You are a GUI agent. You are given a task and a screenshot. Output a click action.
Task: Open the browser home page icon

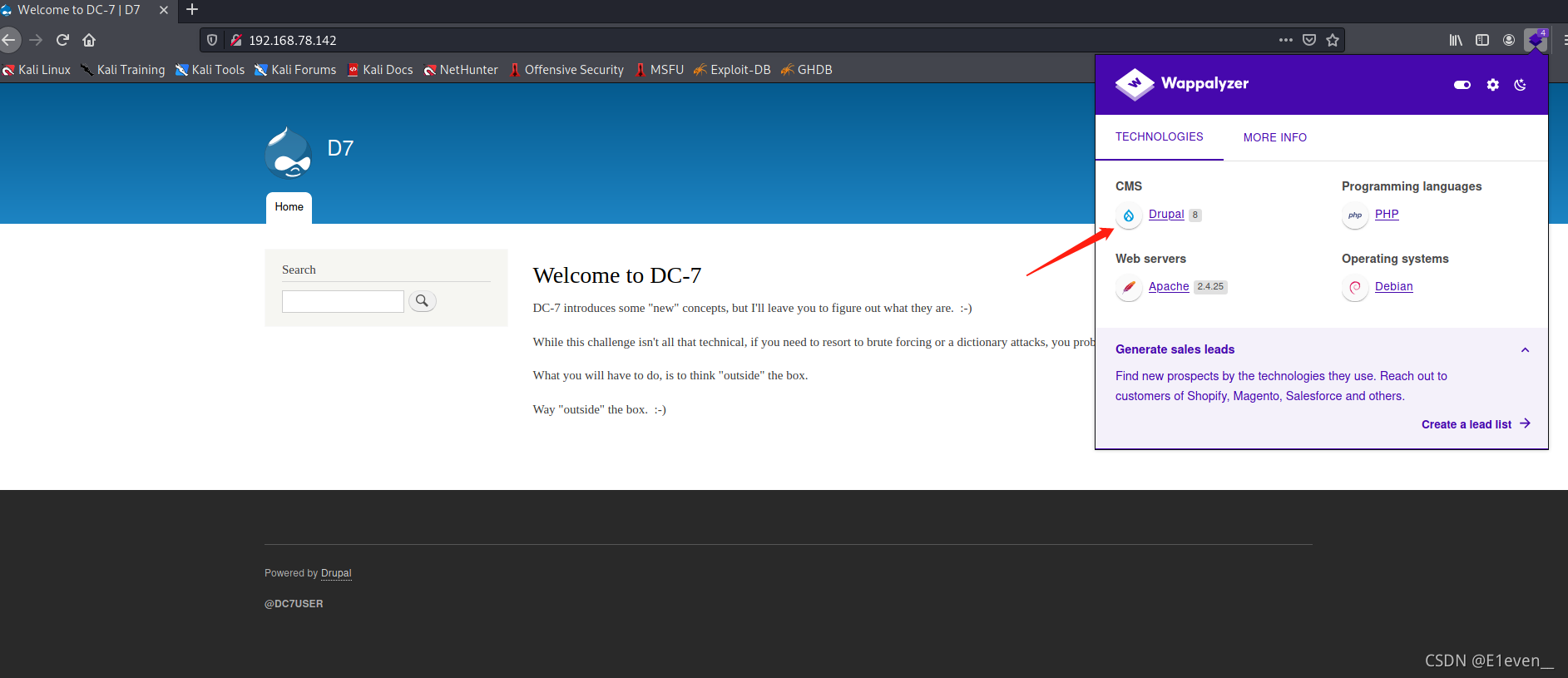click(x=89, y=40)
